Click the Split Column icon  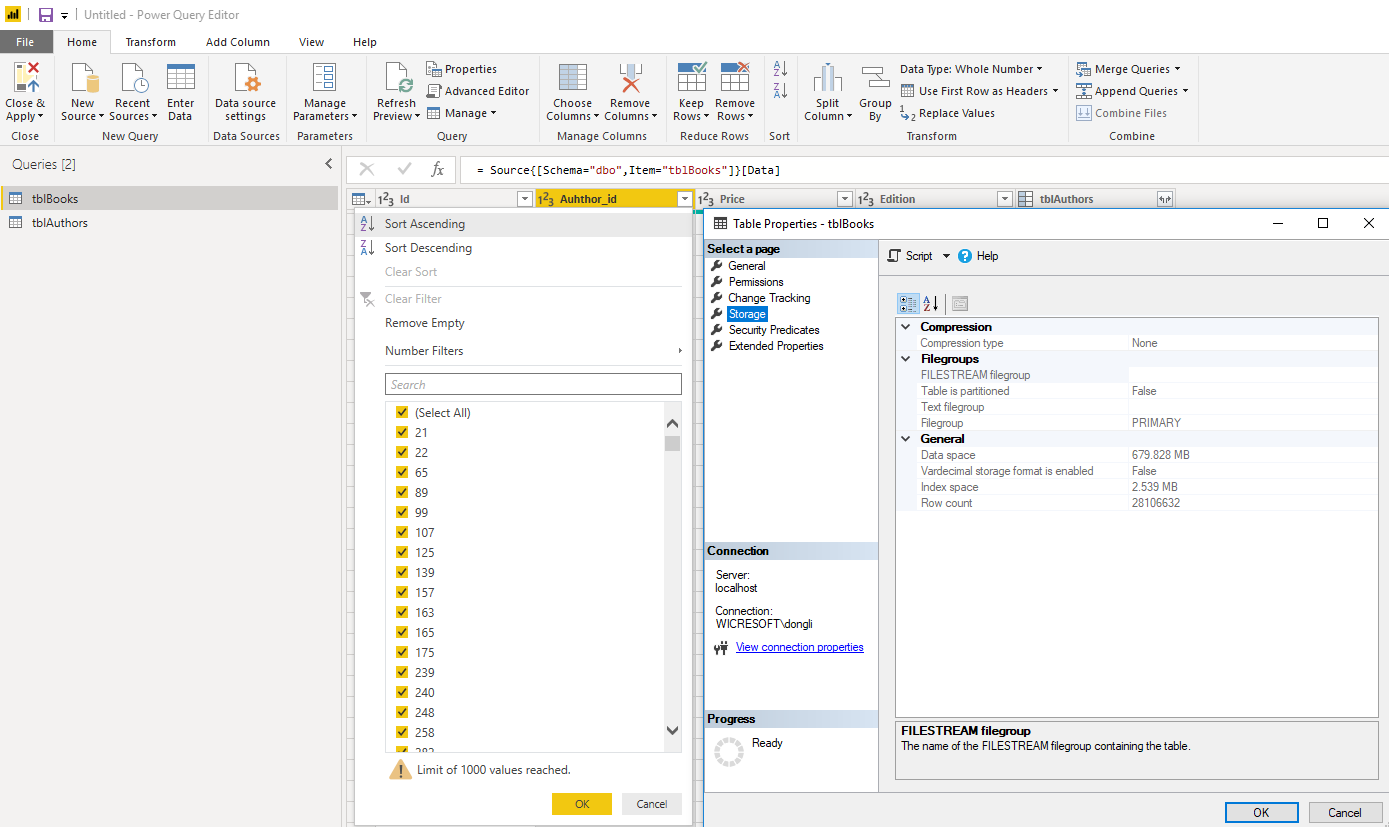(x=828, y=78)
